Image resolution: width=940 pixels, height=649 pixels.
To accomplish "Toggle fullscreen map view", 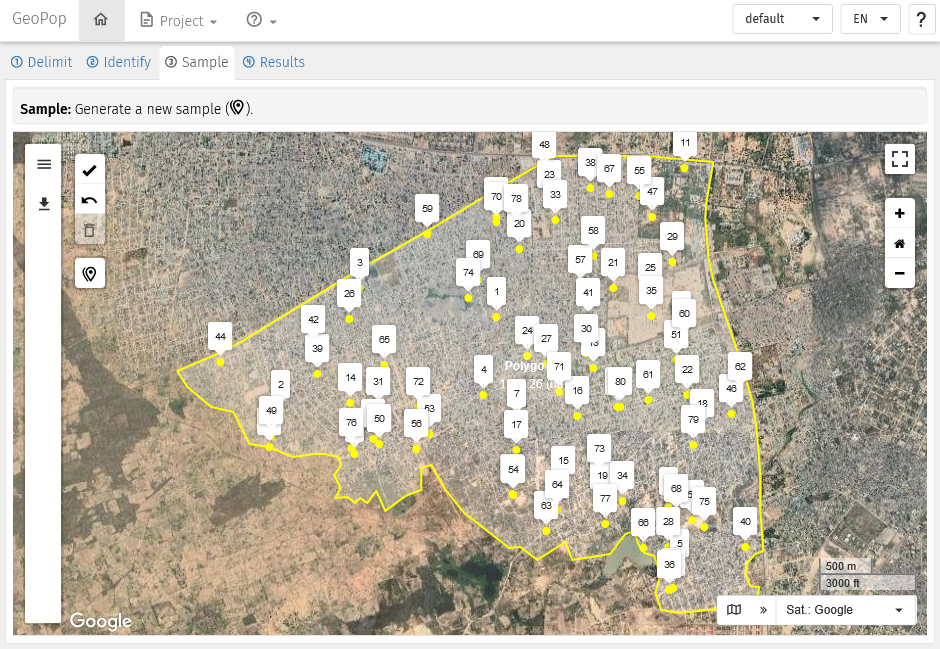I will click(900, 159).
